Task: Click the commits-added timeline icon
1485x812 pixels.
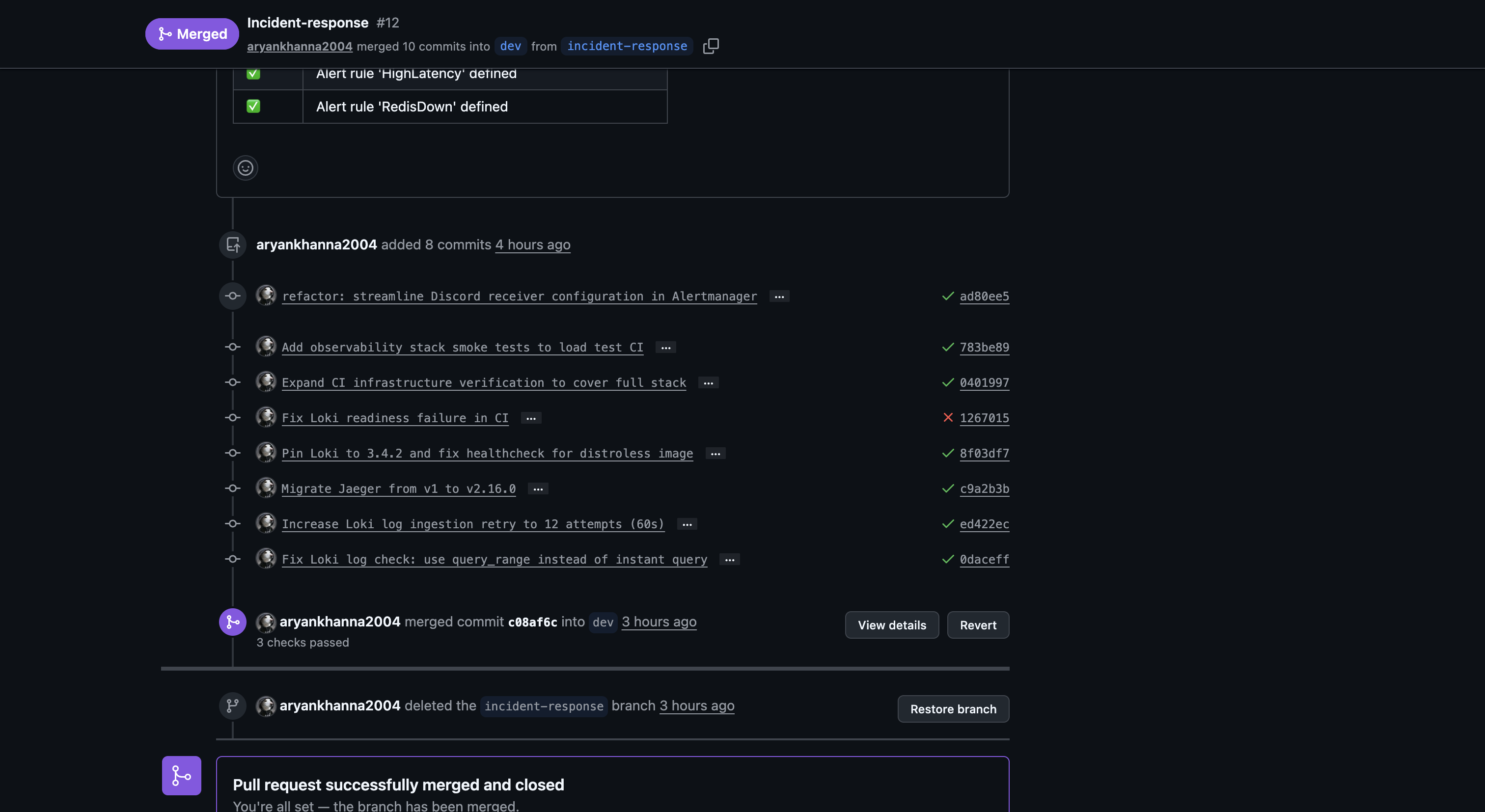Action: tap(232, 244)
